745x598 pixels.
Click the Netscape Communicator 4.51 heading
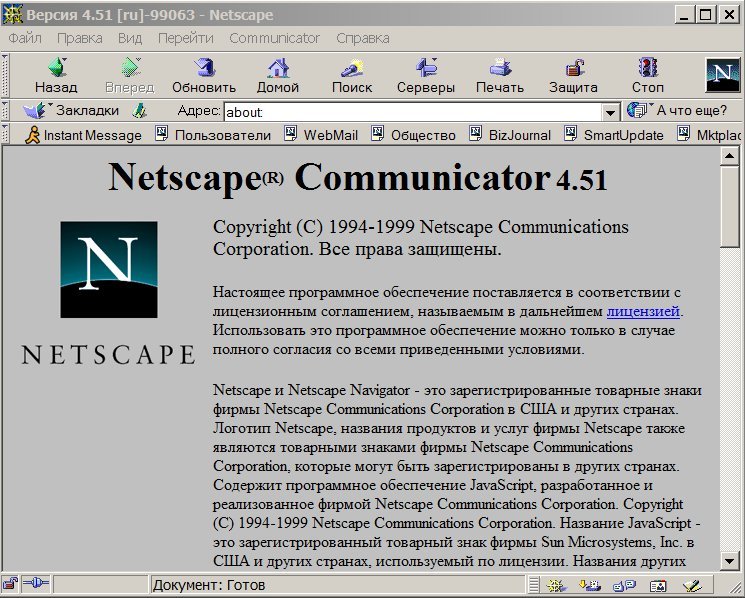click(x=358, y=178)
